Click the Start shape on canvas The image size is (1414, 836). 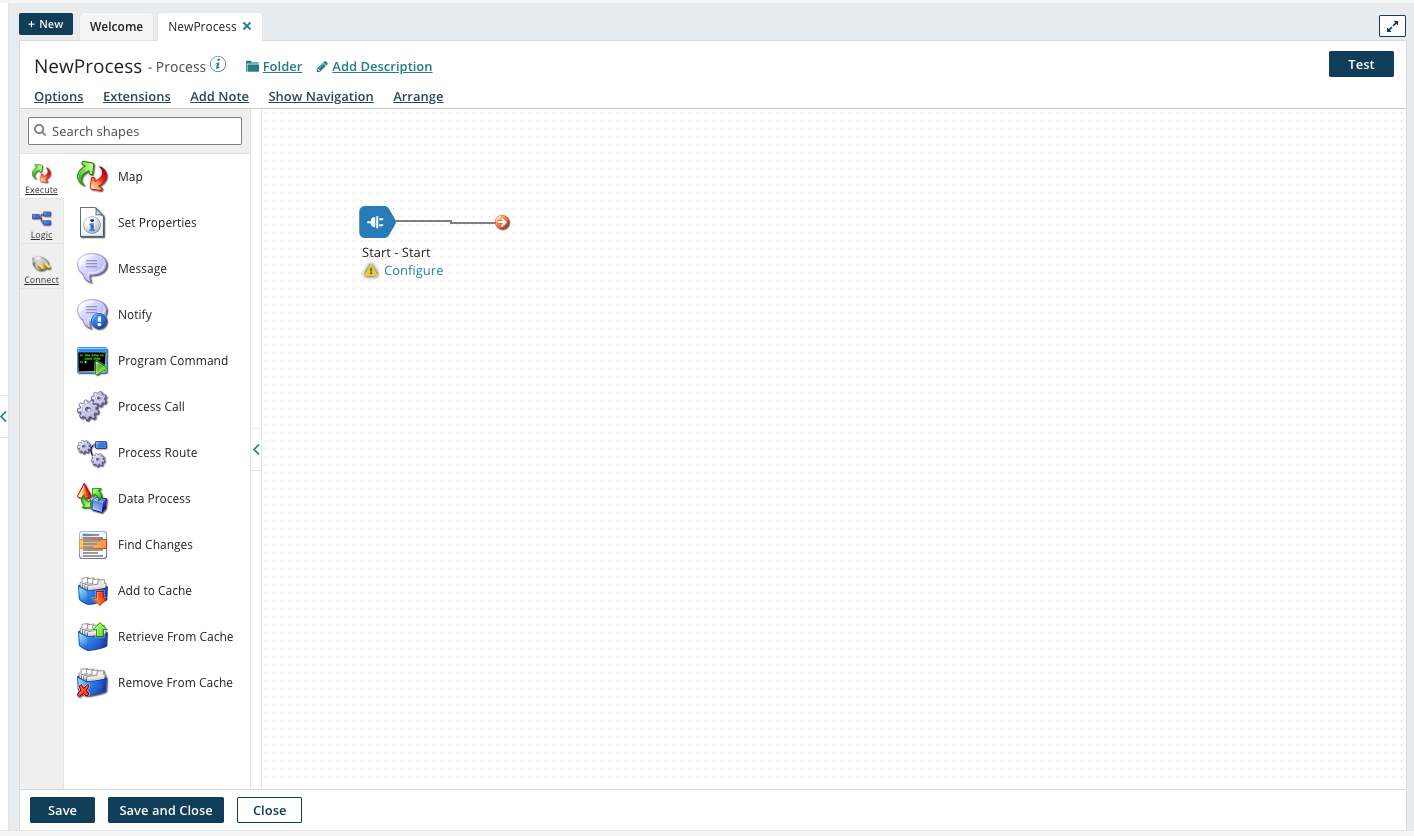click(376, 222)
